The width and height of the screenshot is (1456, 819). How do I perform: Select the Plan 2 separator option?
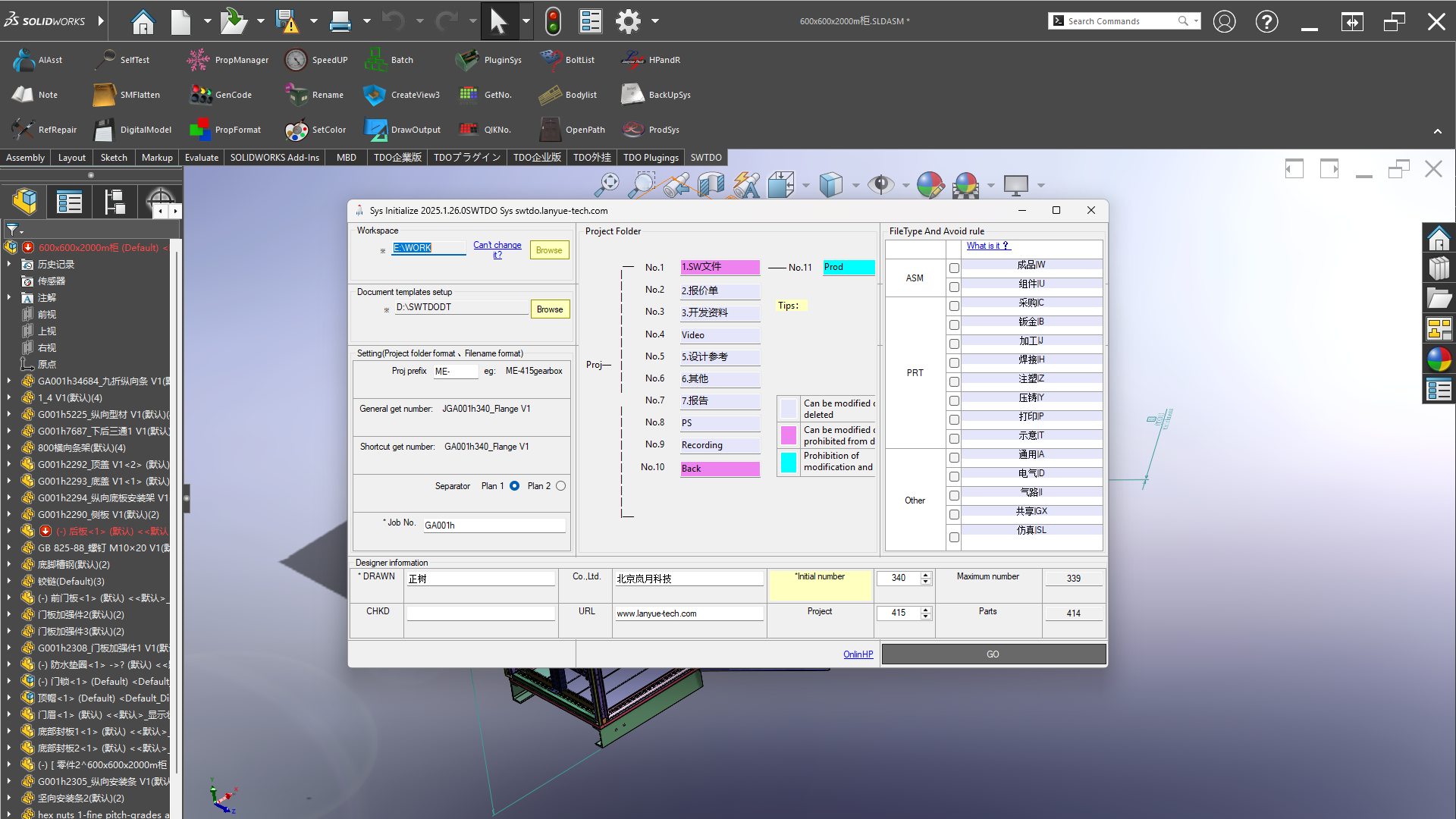point(561,486)
